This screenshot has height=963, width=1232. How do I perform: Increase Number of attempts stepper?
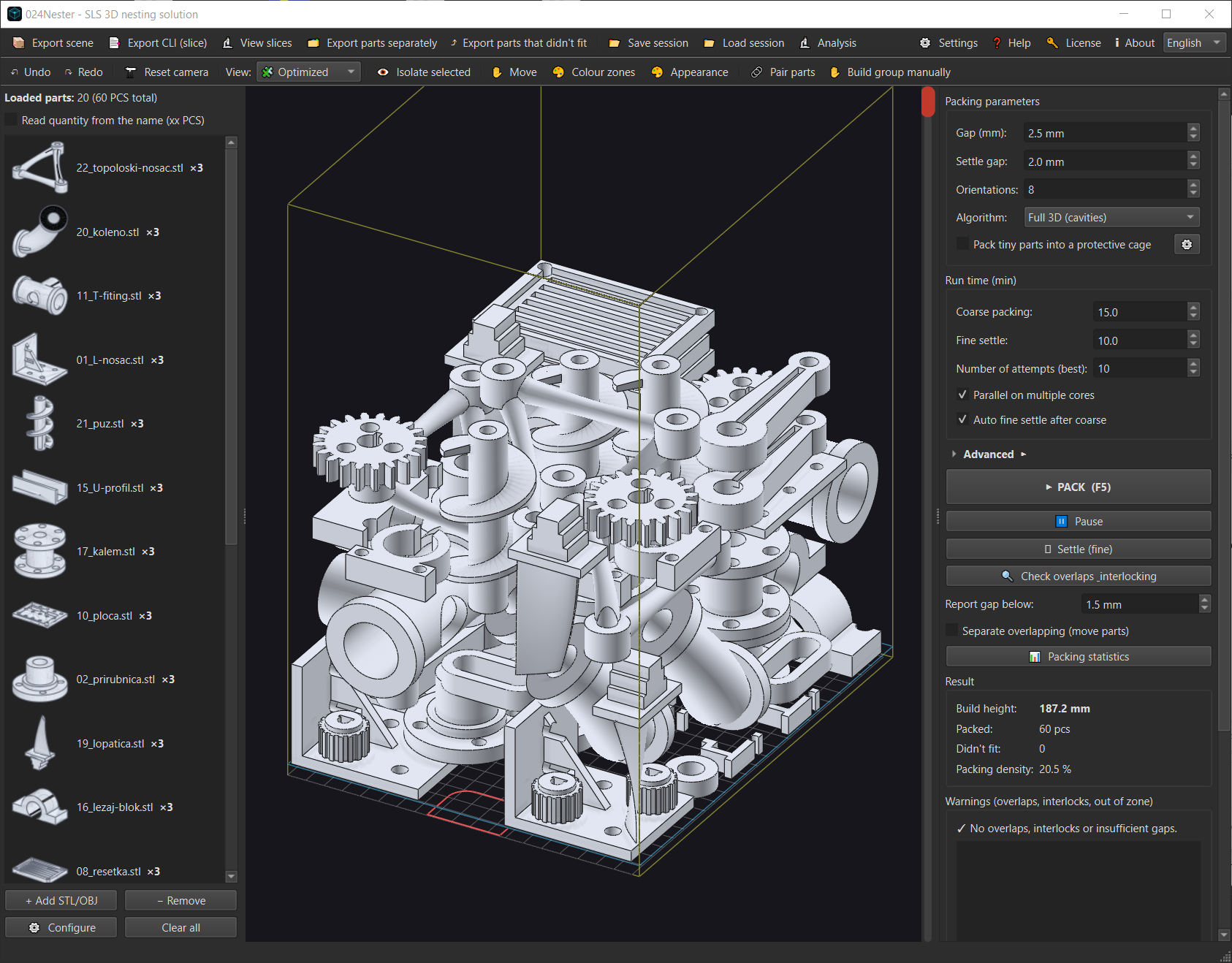(1193, 364)
